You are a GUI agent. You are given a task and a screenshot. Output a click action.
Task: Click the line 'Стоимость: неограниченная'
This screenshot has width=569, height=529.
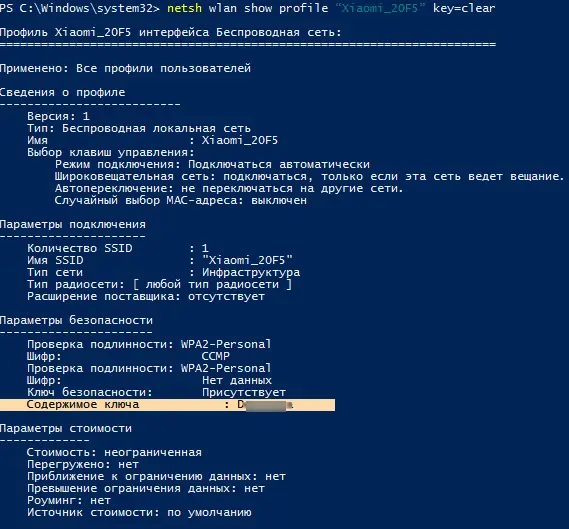[114, 452]
